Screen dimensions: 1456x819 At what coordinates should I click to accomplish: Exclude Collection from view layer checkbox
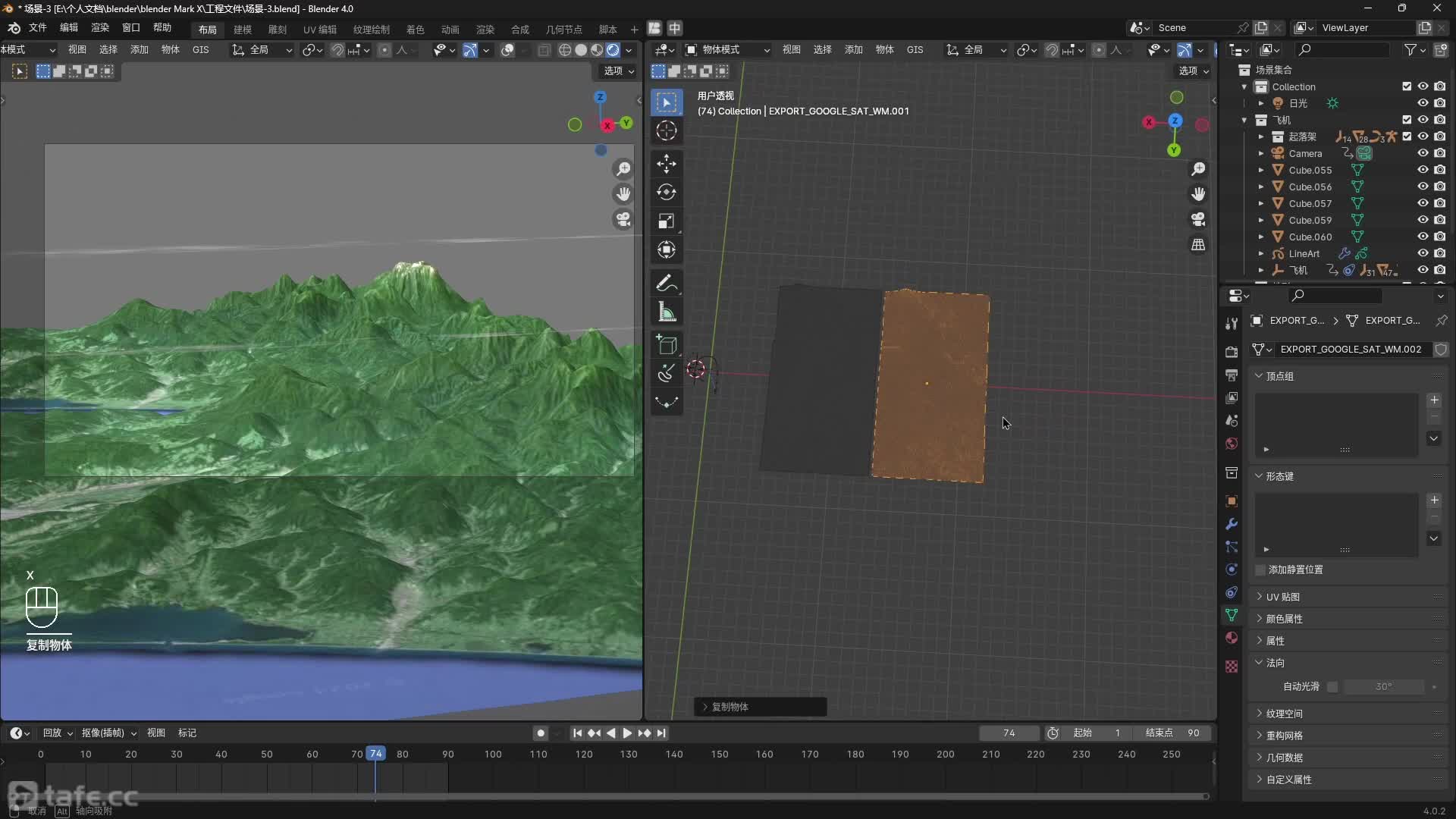[1407, 86]
